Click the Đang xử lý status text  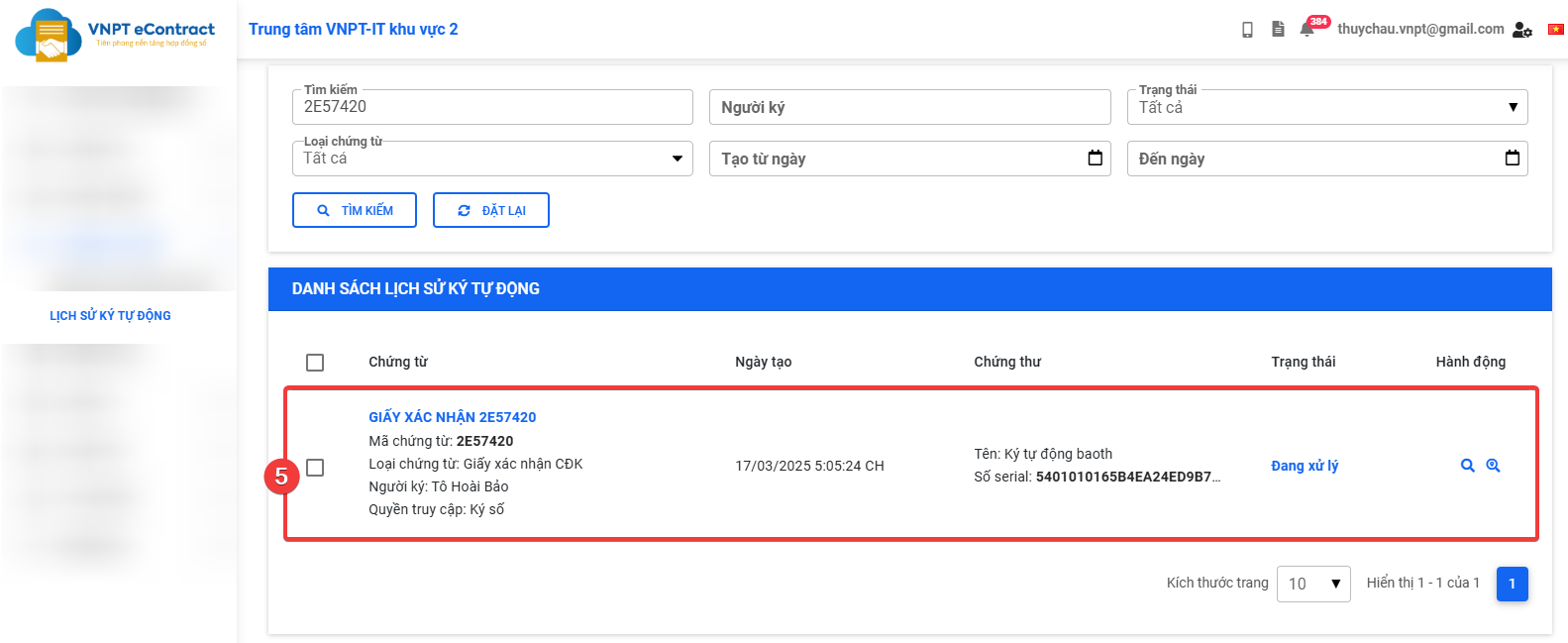[1305, 466]
